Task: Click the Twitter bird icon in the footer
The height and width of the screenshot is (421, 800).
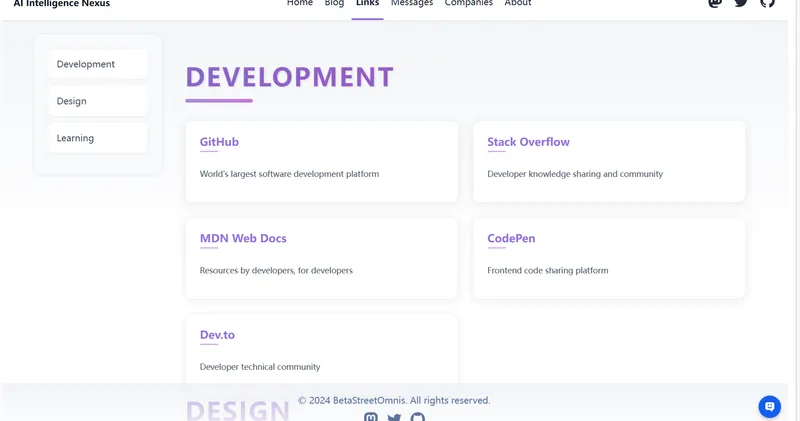Action: (394, 416)
